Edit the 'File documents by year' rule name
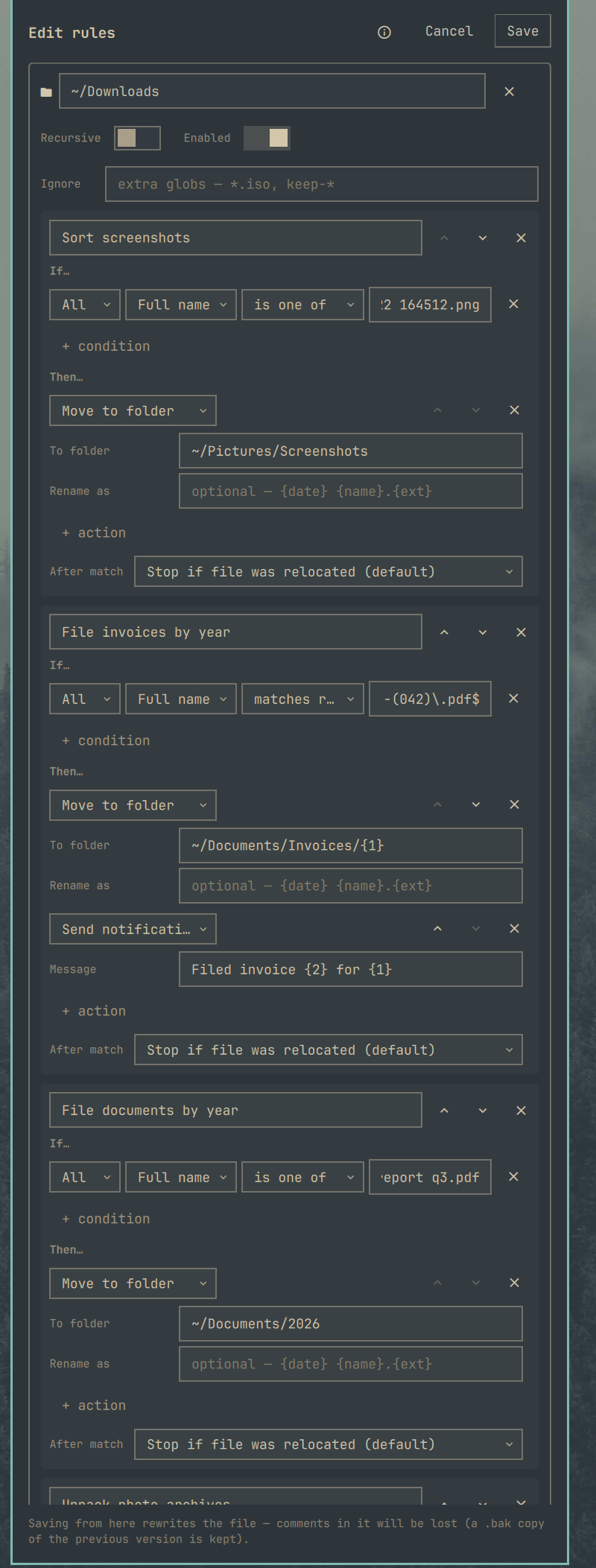596x1568 pixels. pos(235,1110)
